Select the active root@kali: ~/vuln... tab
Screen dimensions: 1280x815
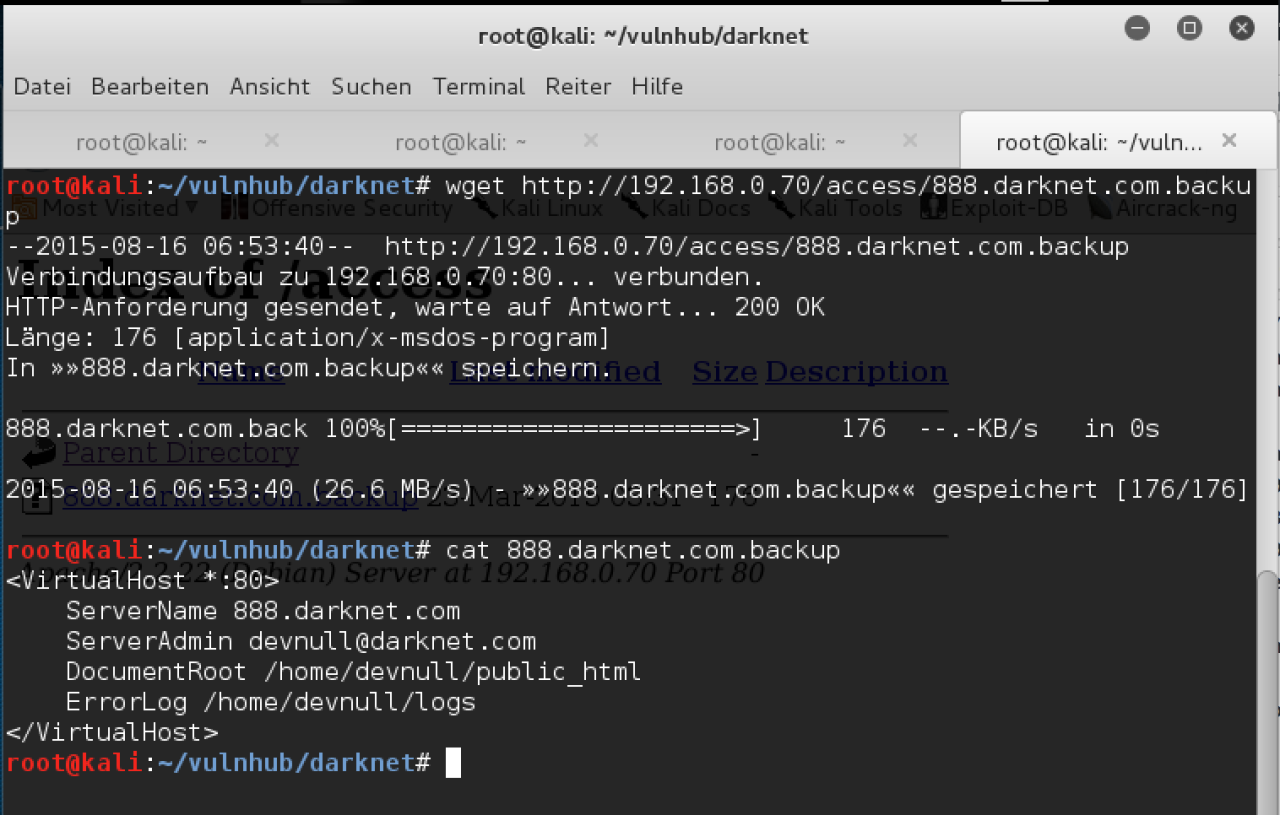pyautogui.click(x=1100, y=142)
